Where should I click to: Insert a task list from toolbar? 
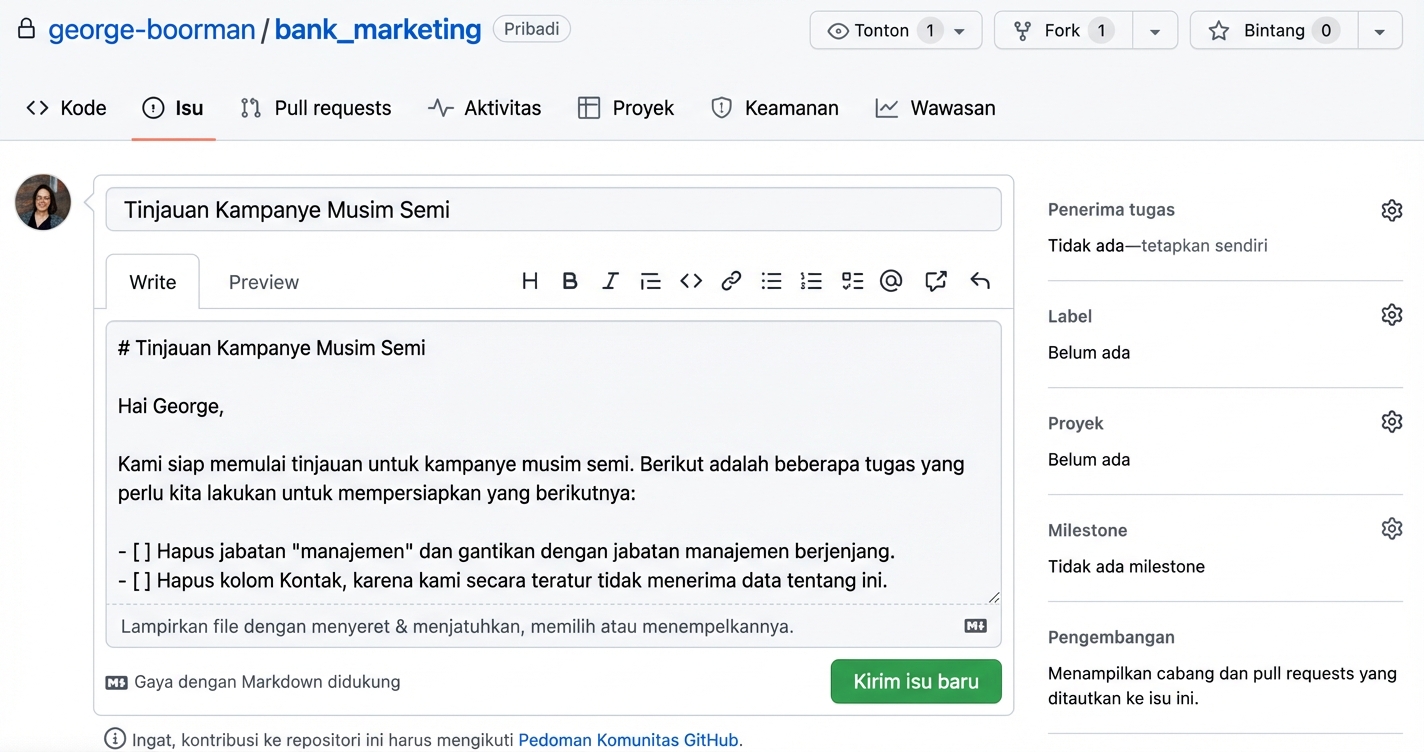852,281
